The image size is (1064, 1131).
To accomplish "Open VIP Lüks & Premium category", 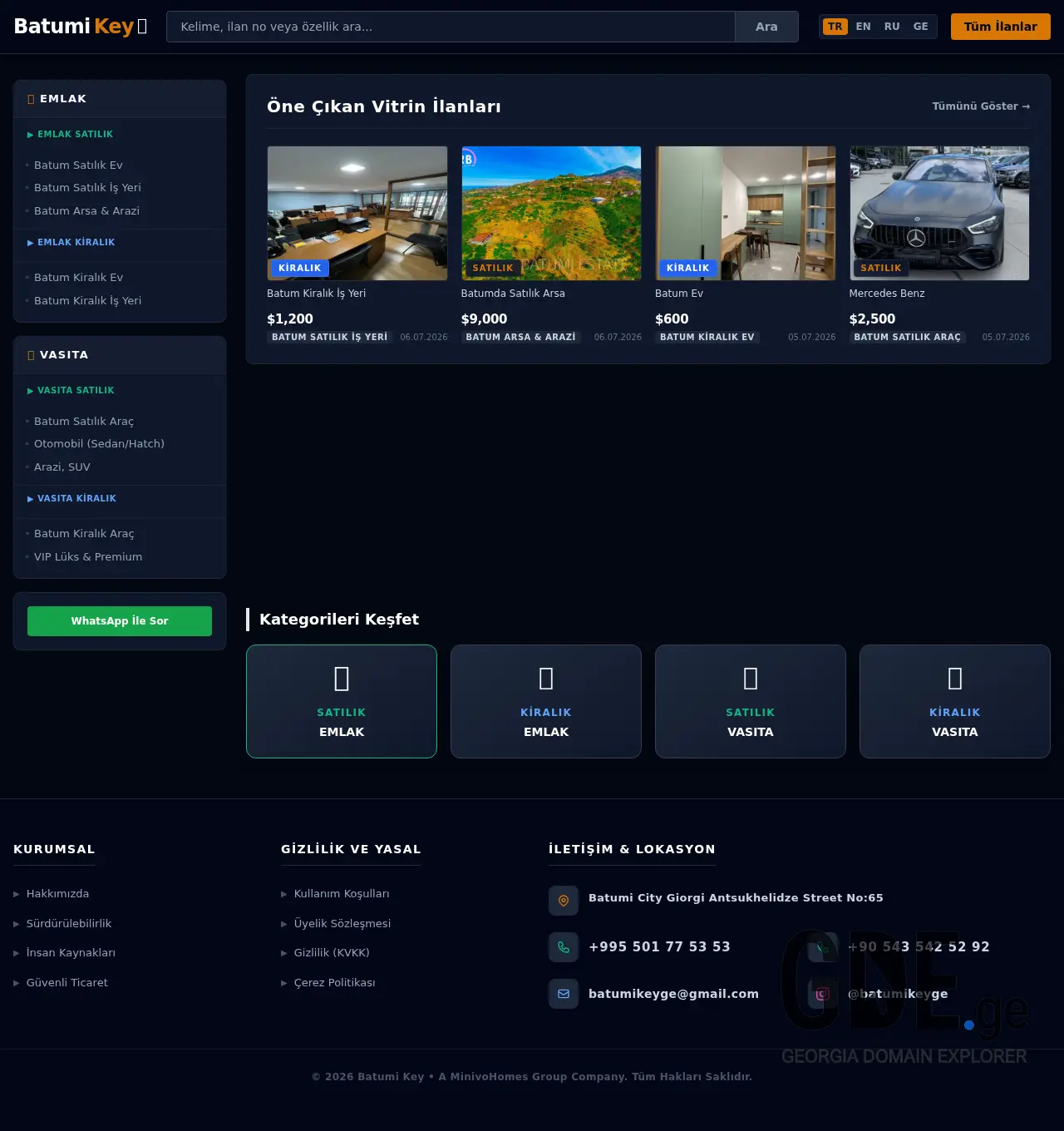I will pyautogui.click(x=88, y=556).
